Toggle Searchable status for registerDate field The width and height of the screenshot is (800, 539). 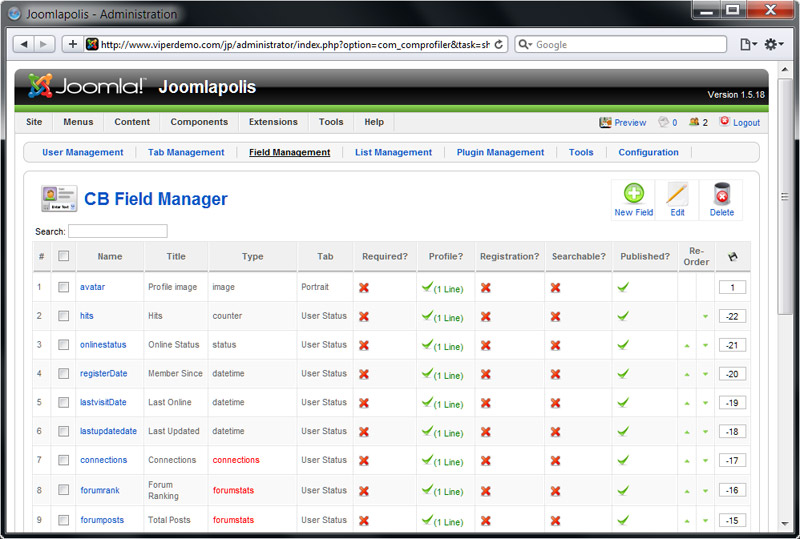556,374
